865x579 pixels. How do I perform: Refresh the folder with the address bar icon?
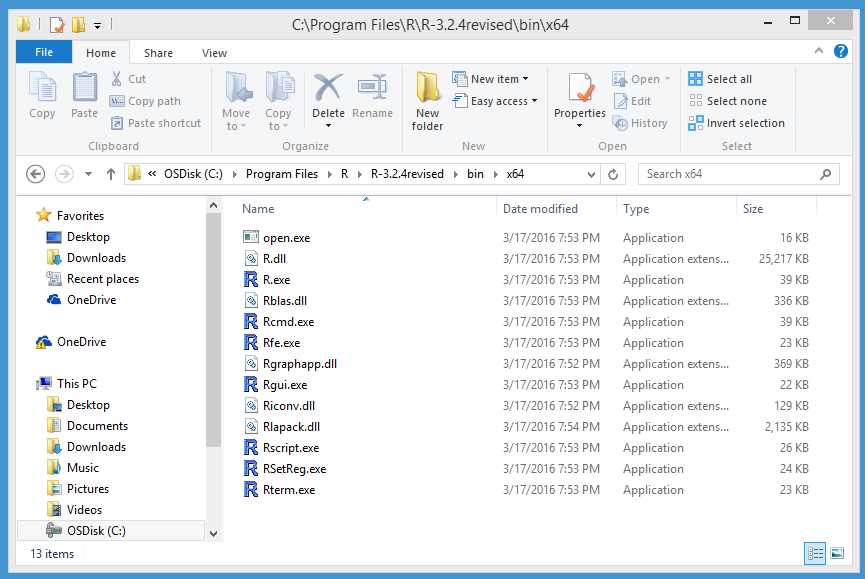coord(610,173)
